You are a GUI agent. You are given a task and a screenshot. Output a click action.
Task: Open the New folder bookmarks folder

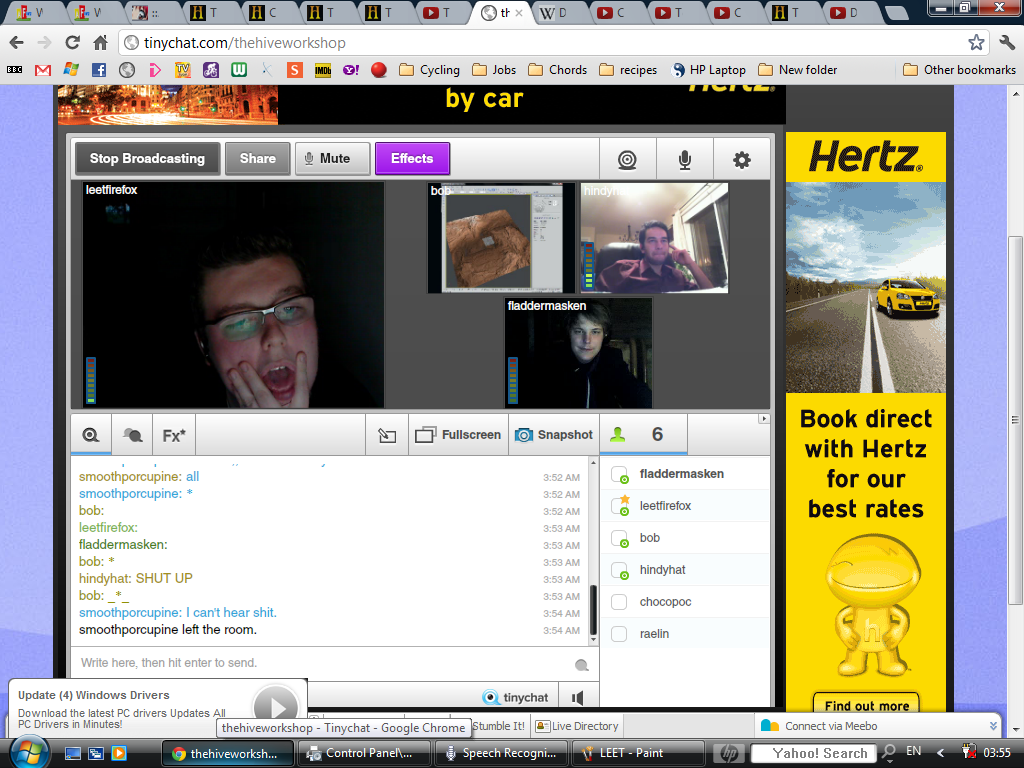[797, 70]
